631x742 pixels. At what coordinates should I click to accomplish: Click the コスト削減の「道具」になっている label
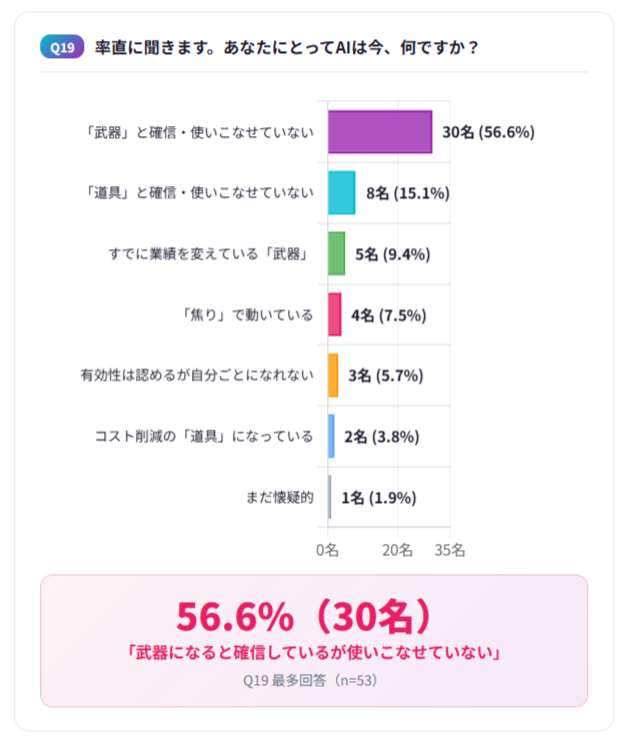204,437
